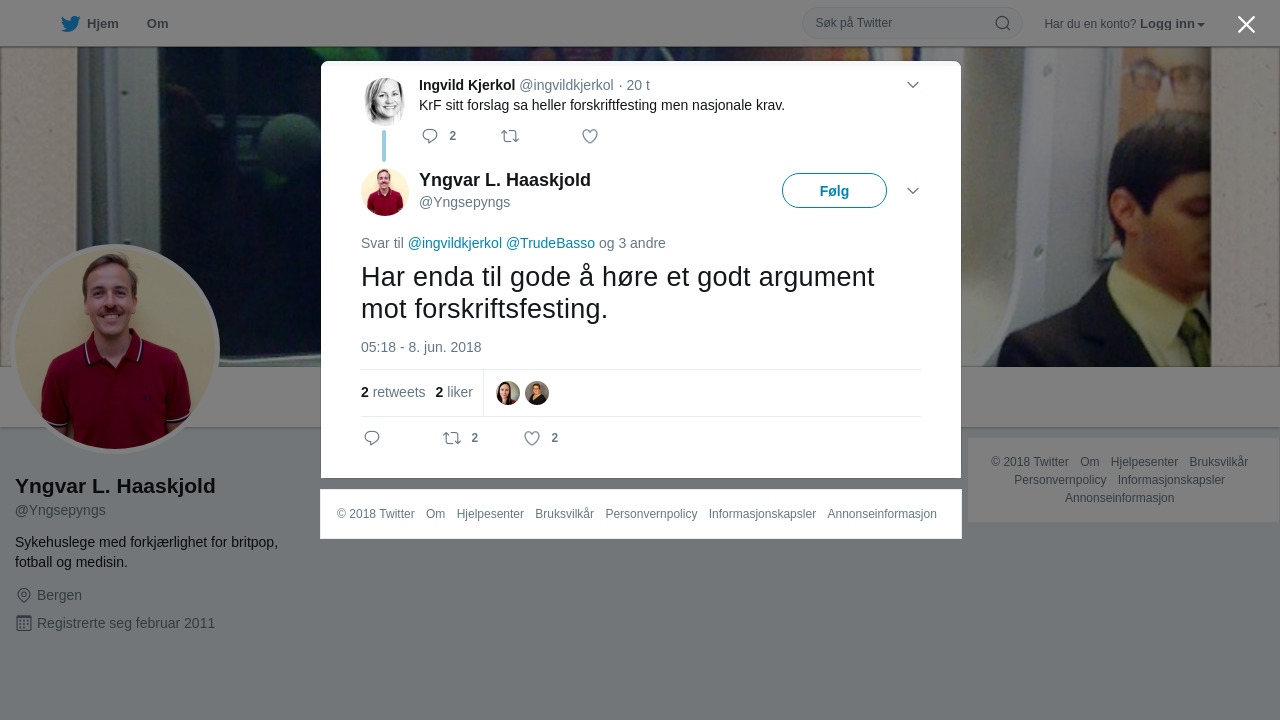Click the Twitter bird Hjem icon
The height and width of the screenshot is (720, 1280).
tap(70, 24)
